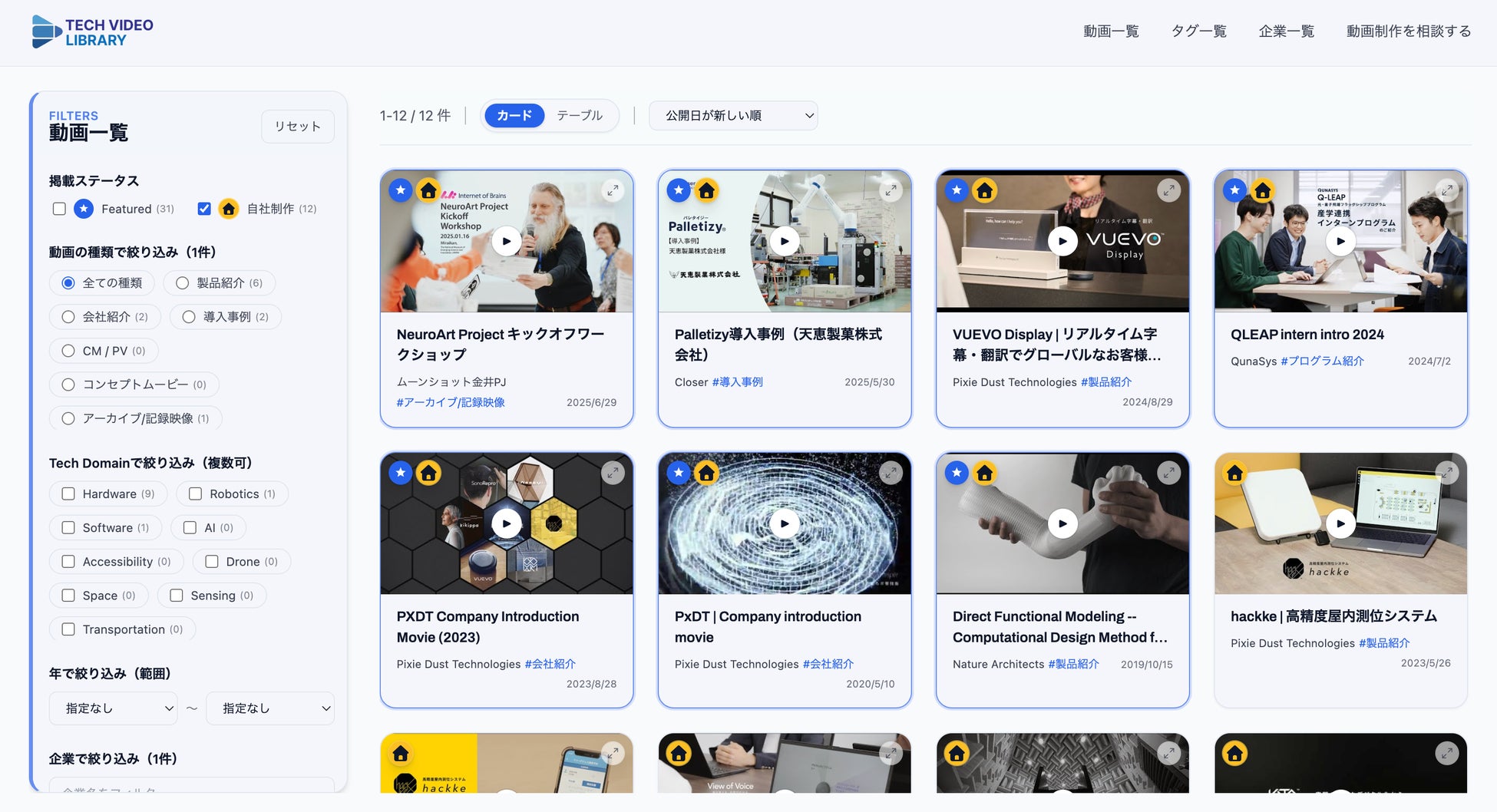Open #会社紹介 tag on PXDT 2023 card
The width and height of the screenshot is (1497, 812).
[550, 664]
